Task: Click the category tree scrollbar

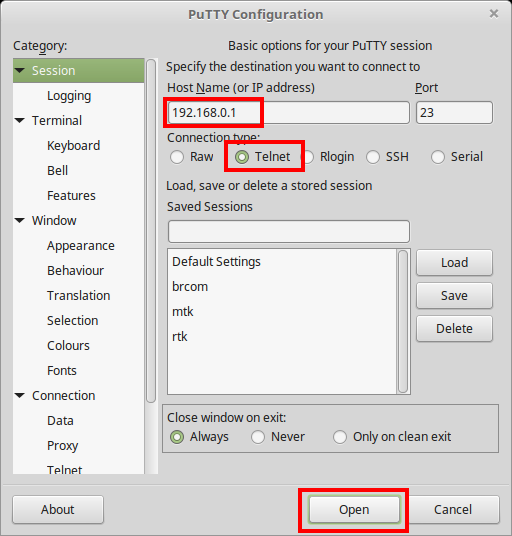Action: tap(151, 231)
